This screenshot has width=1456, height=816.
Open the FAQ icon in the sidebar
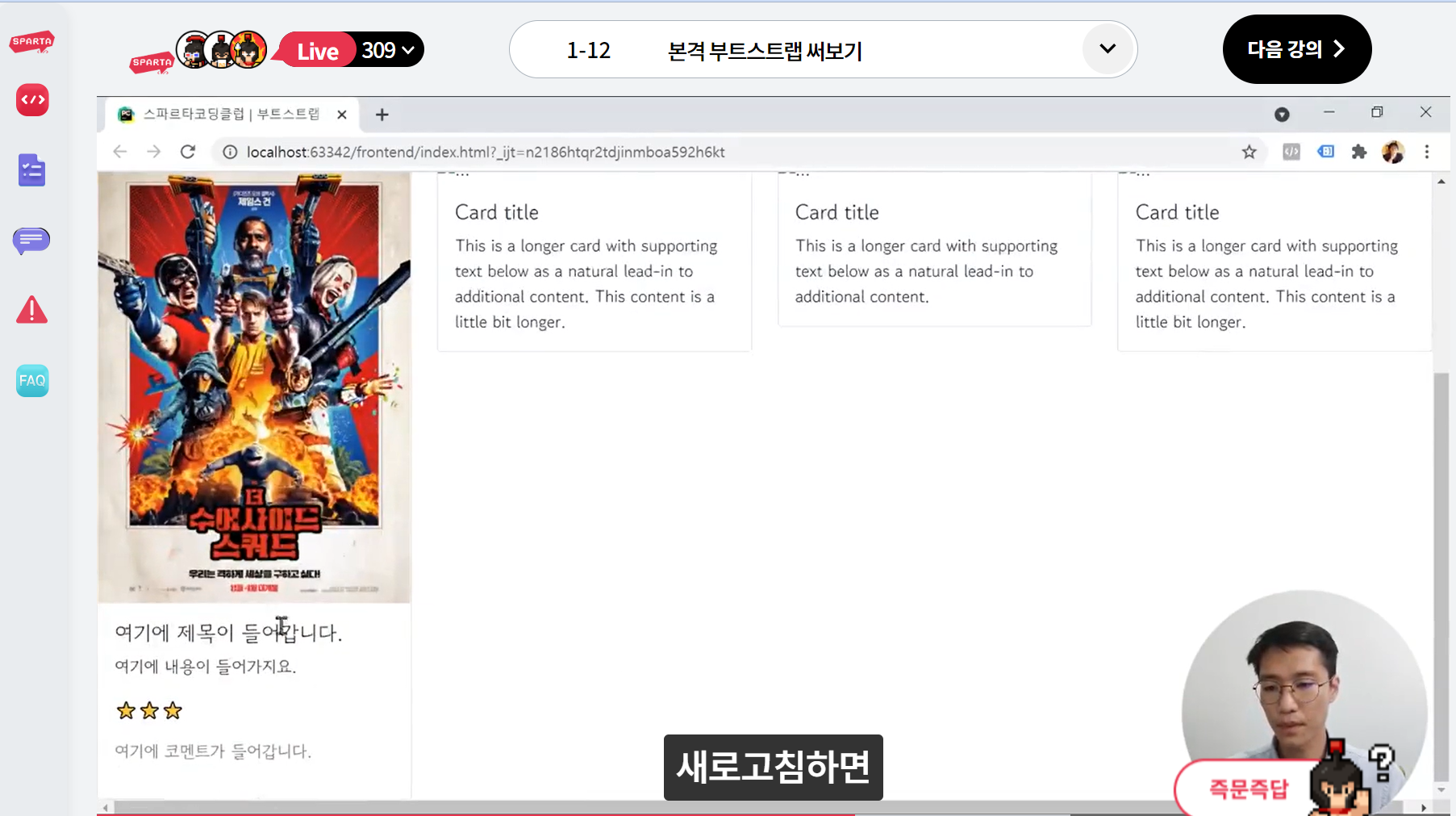32,381
